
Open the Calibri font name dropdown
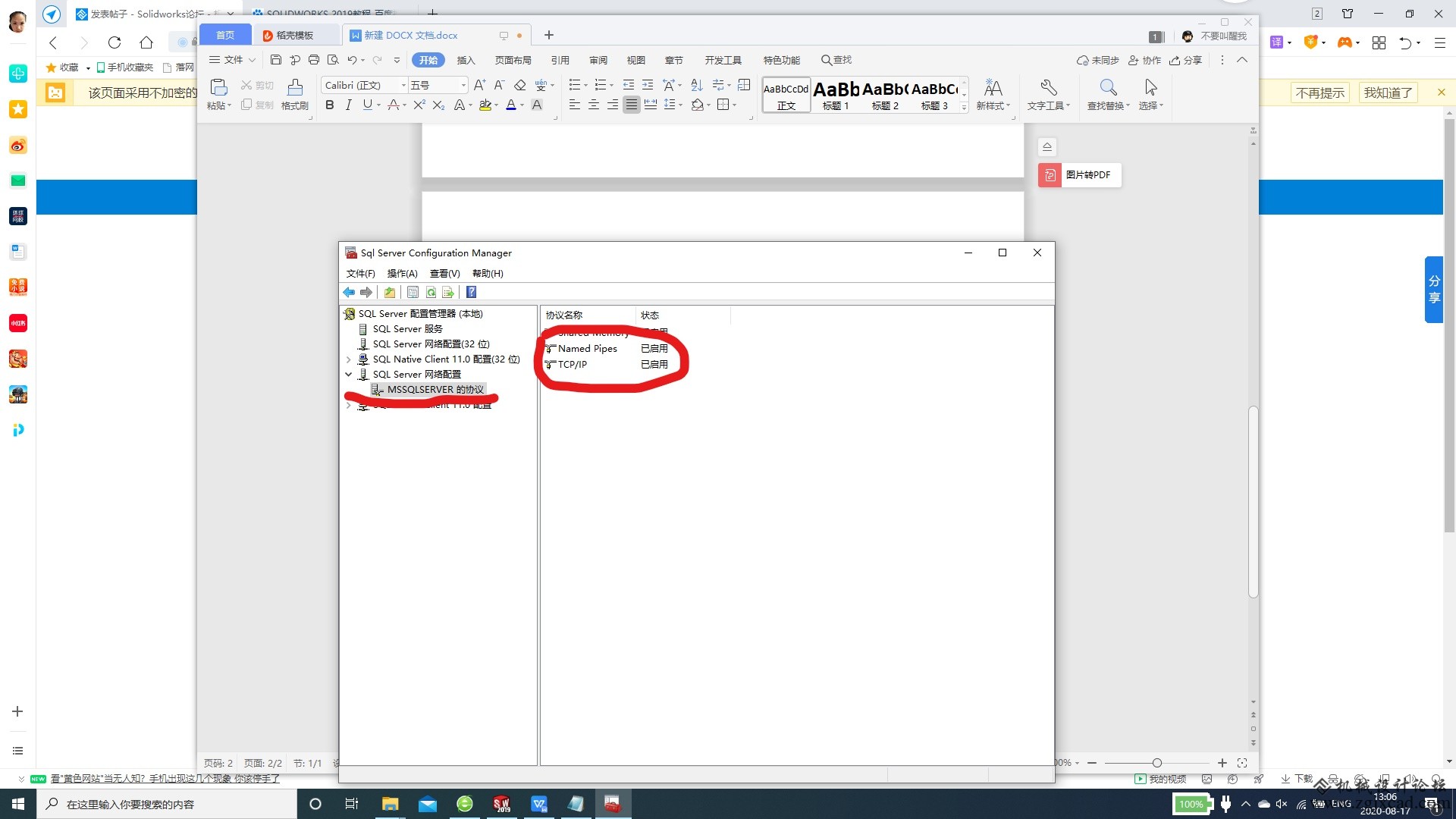pyautogui.click(x=403, y=86)
